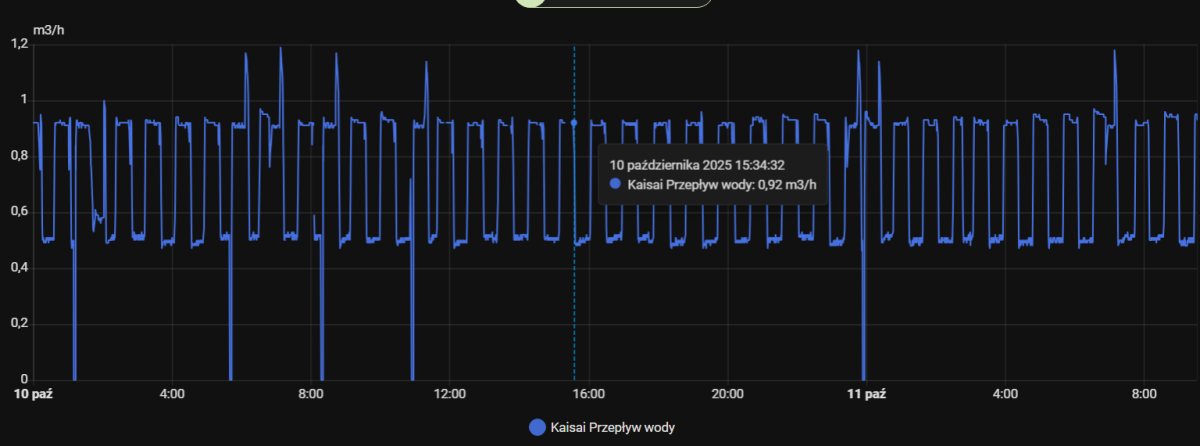Click the 1,2 value on y-axis

(19, 44)
